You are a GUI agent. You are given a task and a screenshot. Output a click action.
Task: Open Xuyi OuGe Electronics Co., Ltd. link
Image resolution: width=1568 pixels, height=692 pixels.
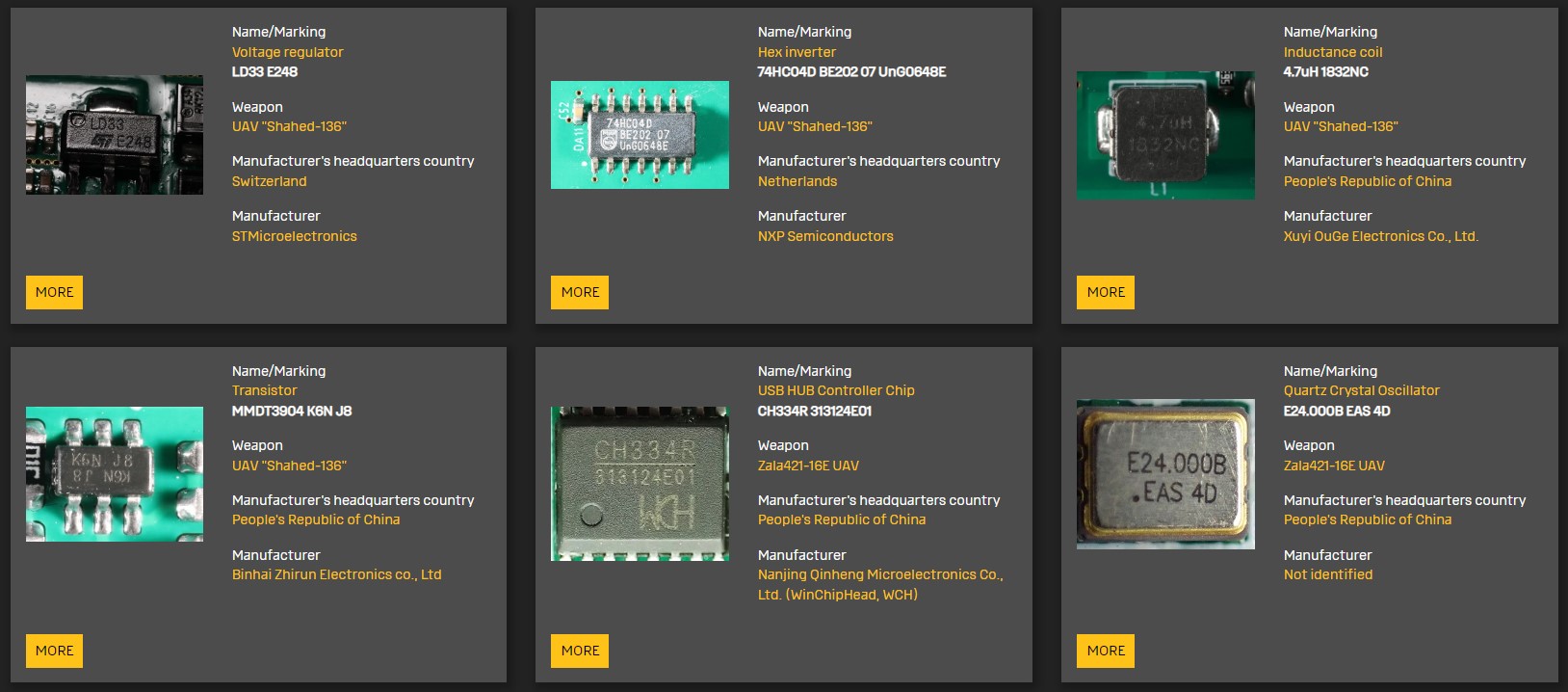[x=1380, y=236]
